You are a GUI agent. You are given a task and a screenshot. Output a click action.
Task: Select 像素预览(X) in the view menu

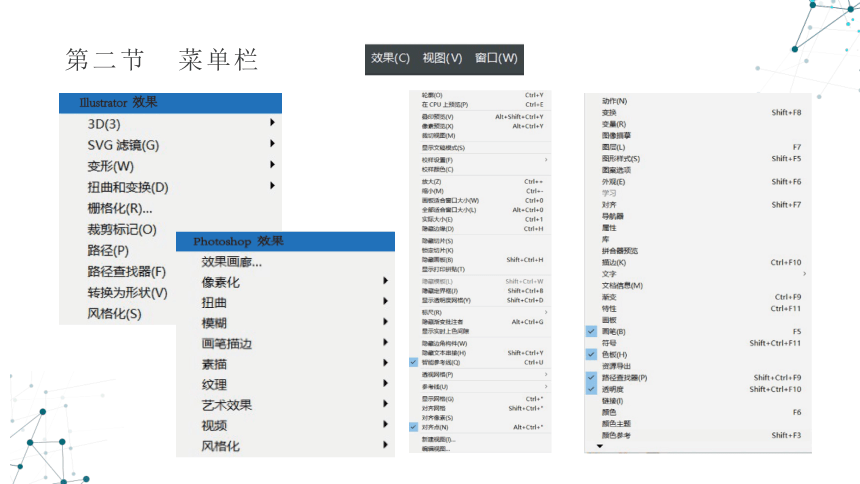[480, 126]
